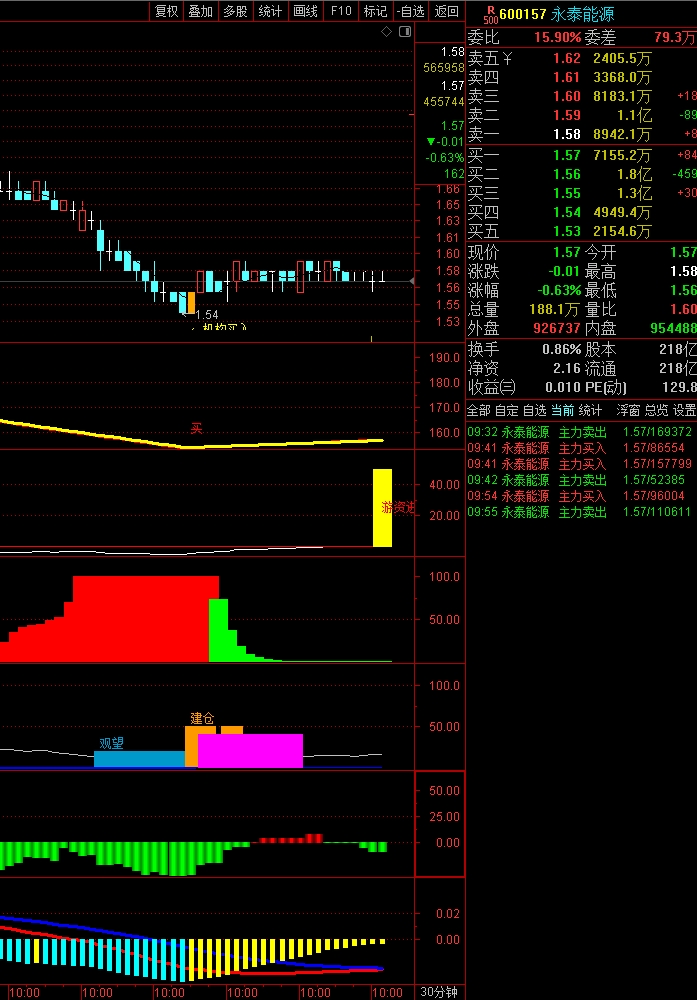Click the red 买 signal label

pyautogui.click(x=196, y=429)
